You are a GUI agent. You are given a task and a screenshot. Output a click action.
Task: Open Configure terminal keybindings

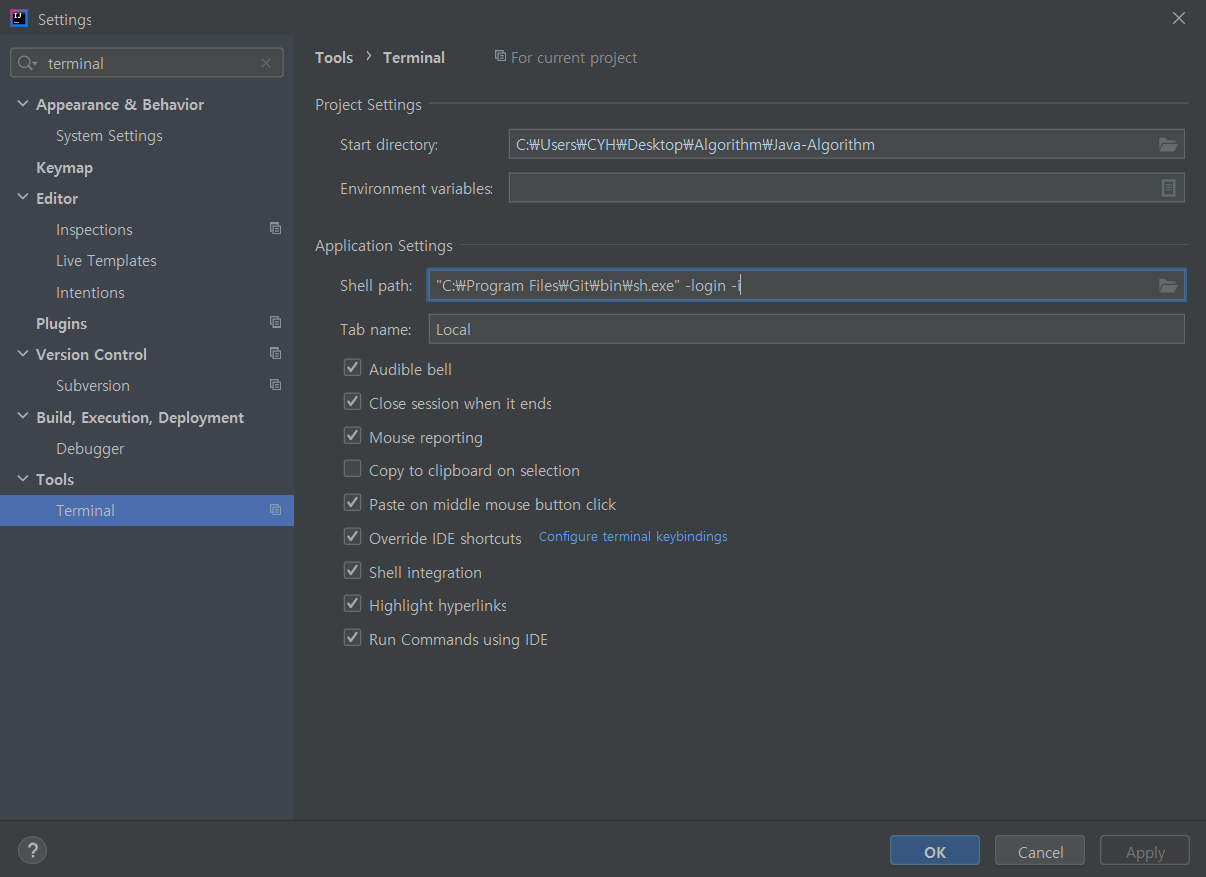point(632,536)
